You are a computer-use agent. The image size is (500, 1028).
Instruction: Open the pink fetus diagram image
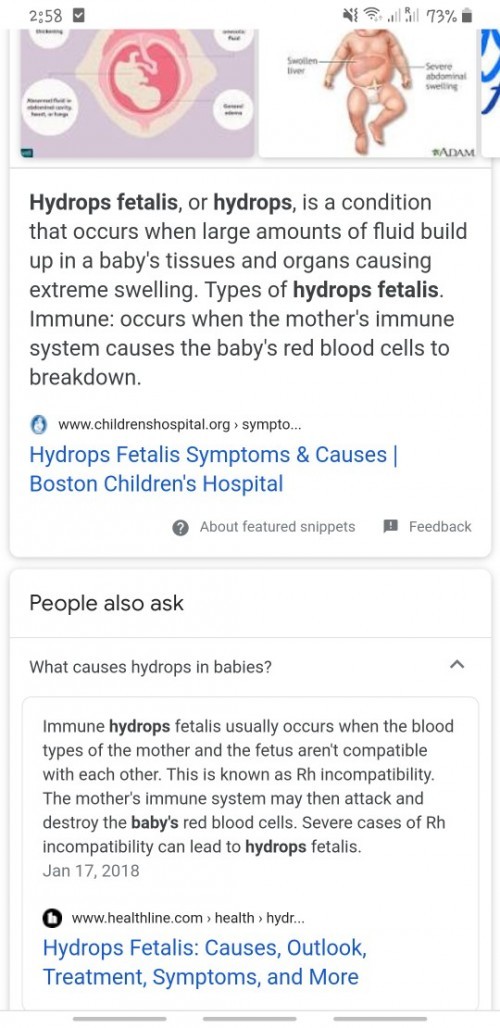(x=136, y=92)
